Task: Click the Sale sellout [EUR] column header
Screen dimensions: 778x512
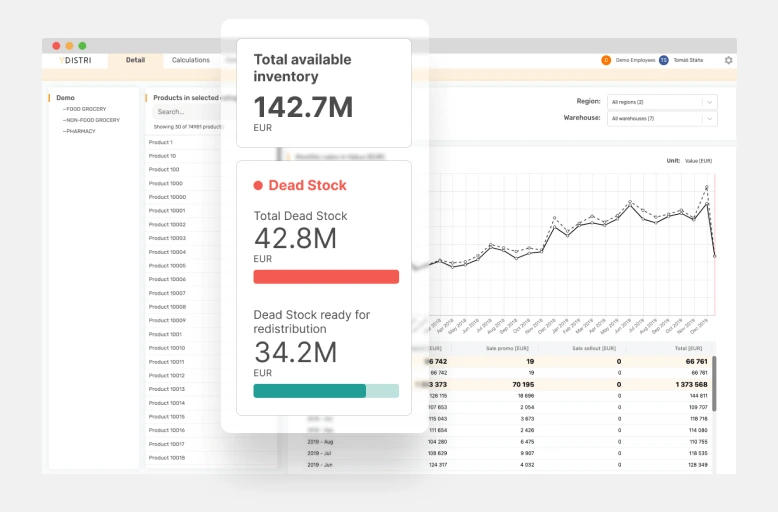Action: [x=594, y=349]
